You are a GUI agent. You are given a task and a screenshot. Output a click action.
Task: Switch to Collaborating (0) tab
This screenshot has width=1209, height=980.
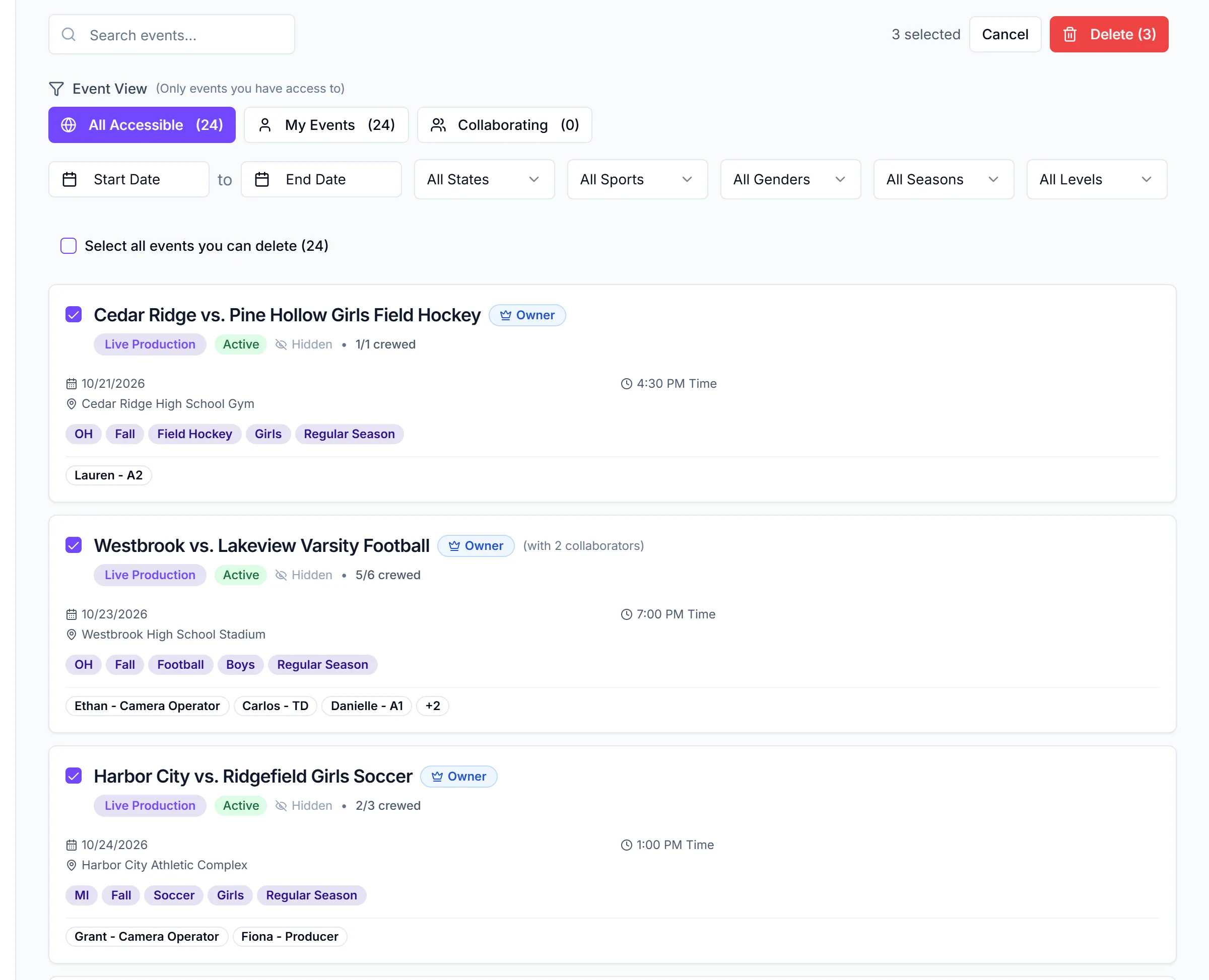(504, 125)
